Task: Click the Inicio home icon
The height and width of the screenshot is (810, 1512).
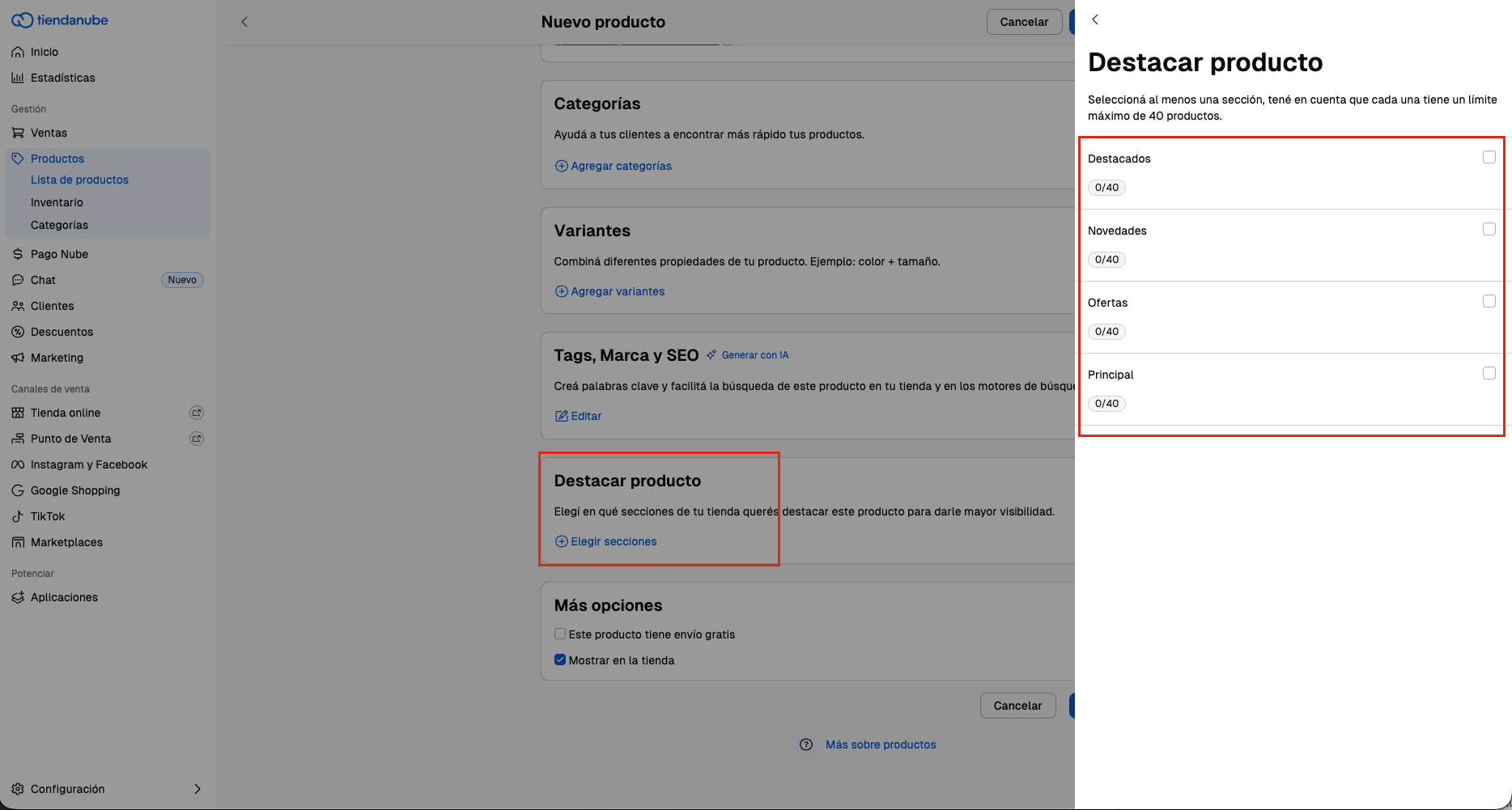Action: click(x=18, y=52)
